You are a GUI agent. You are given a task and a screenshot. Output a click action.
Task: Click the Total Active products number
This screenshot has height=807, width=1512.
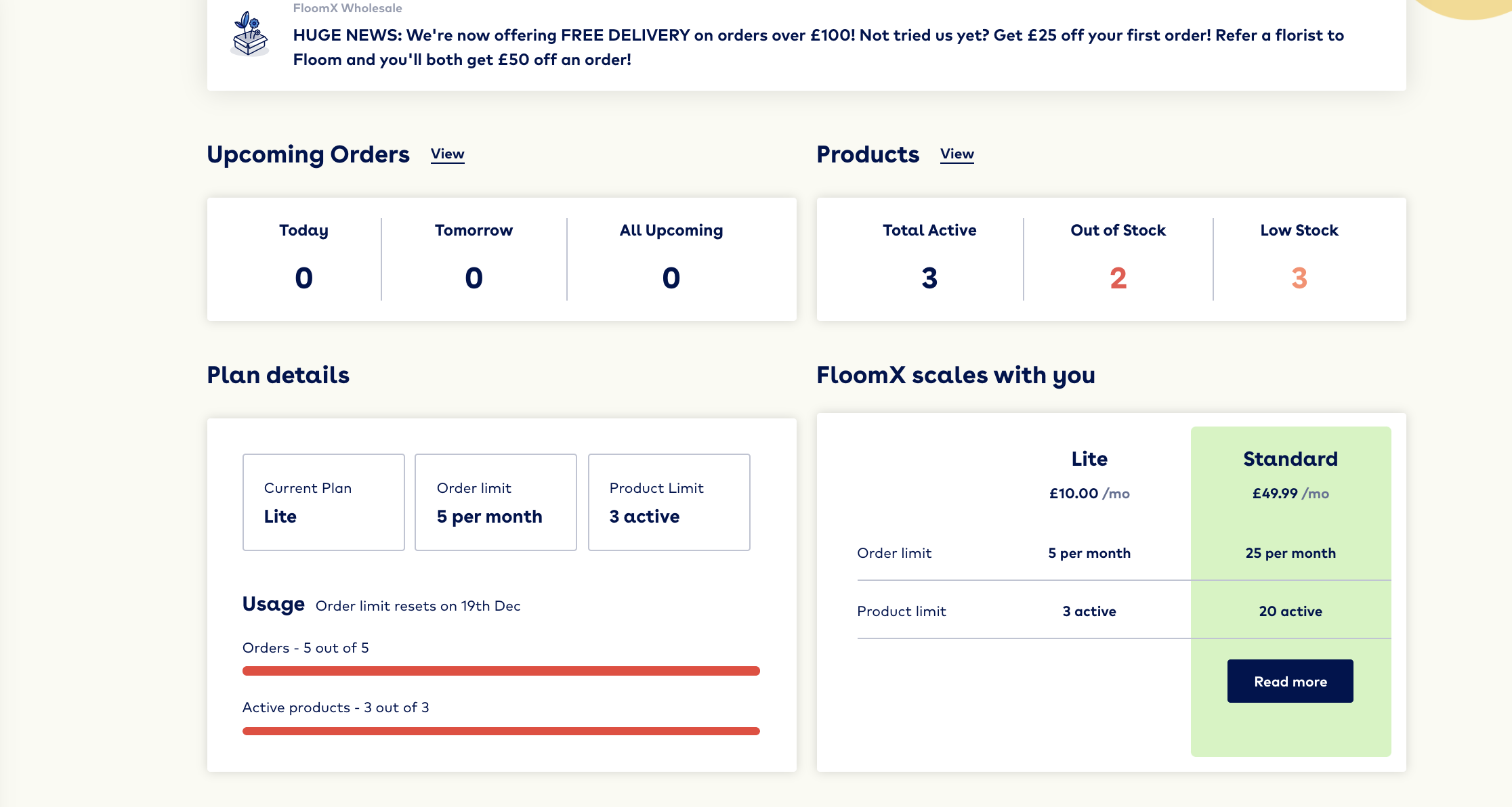click(929, 278)
